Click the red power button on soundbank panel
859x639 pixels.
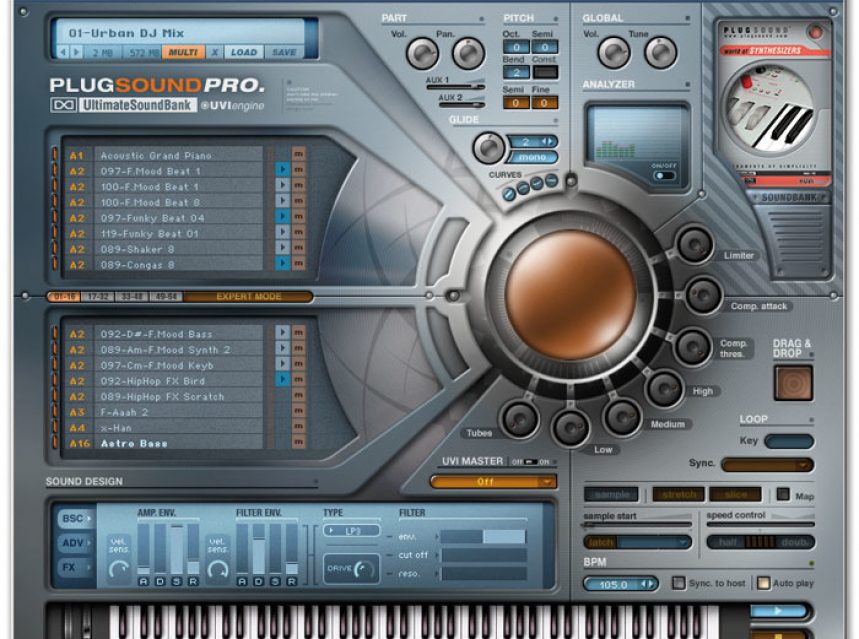click(816, 33)
